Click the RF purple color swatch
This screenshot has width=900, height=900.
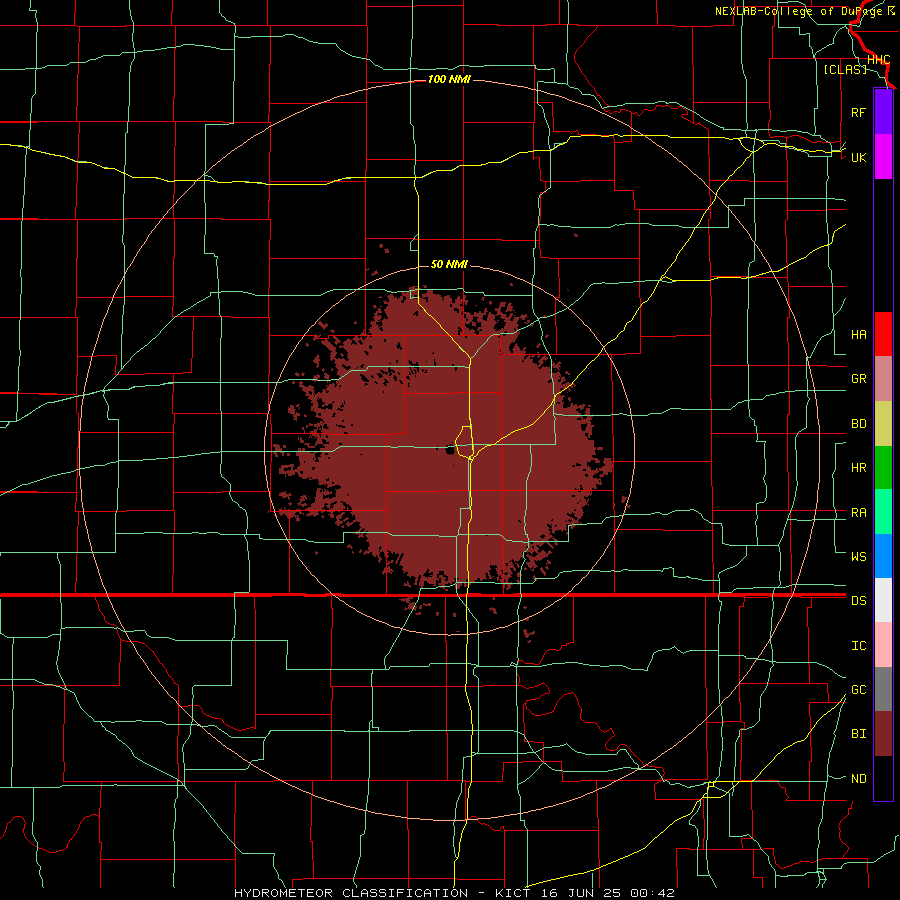883,112
